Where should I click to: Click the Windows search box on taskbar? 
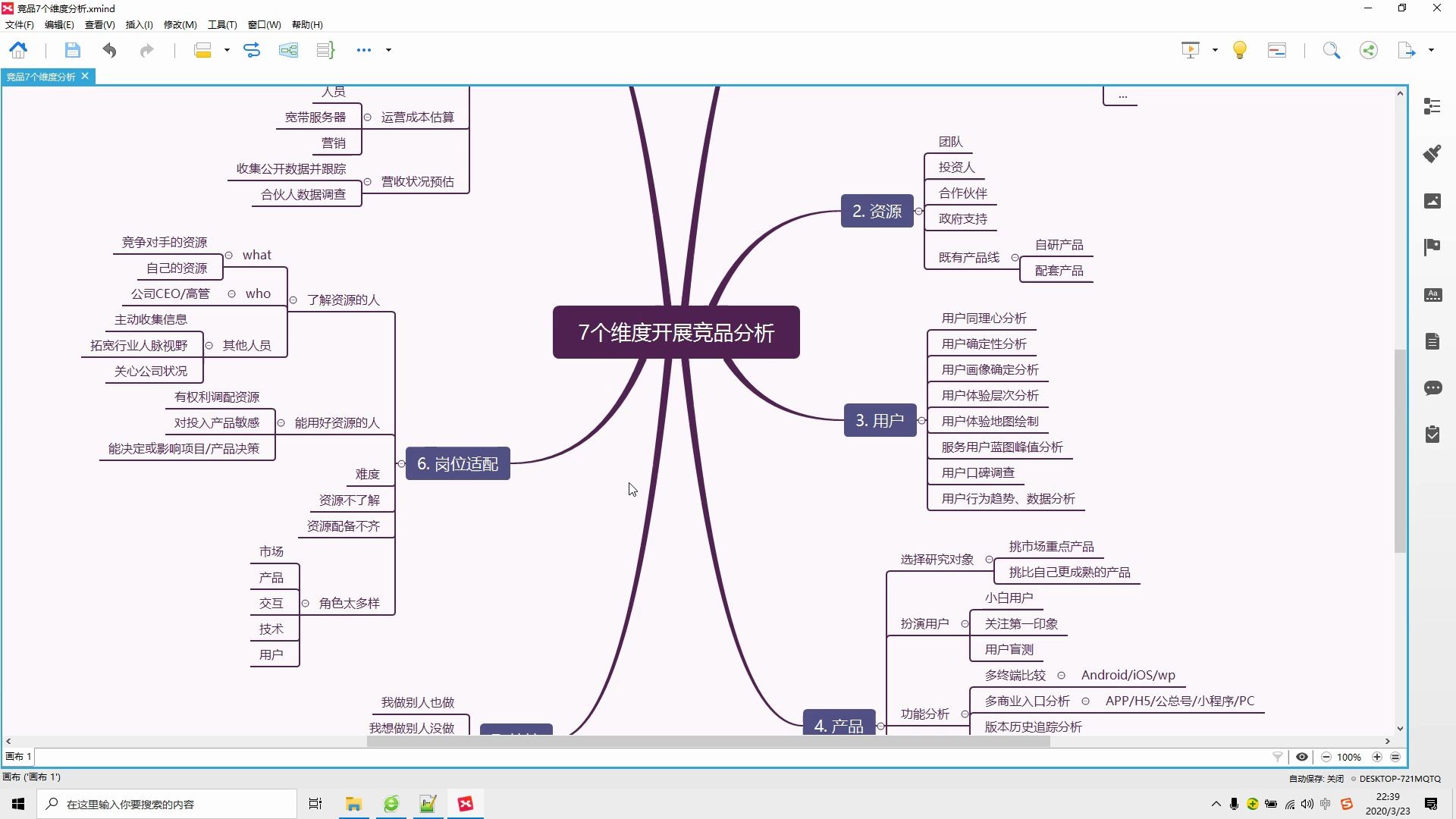tap(167, 804)
